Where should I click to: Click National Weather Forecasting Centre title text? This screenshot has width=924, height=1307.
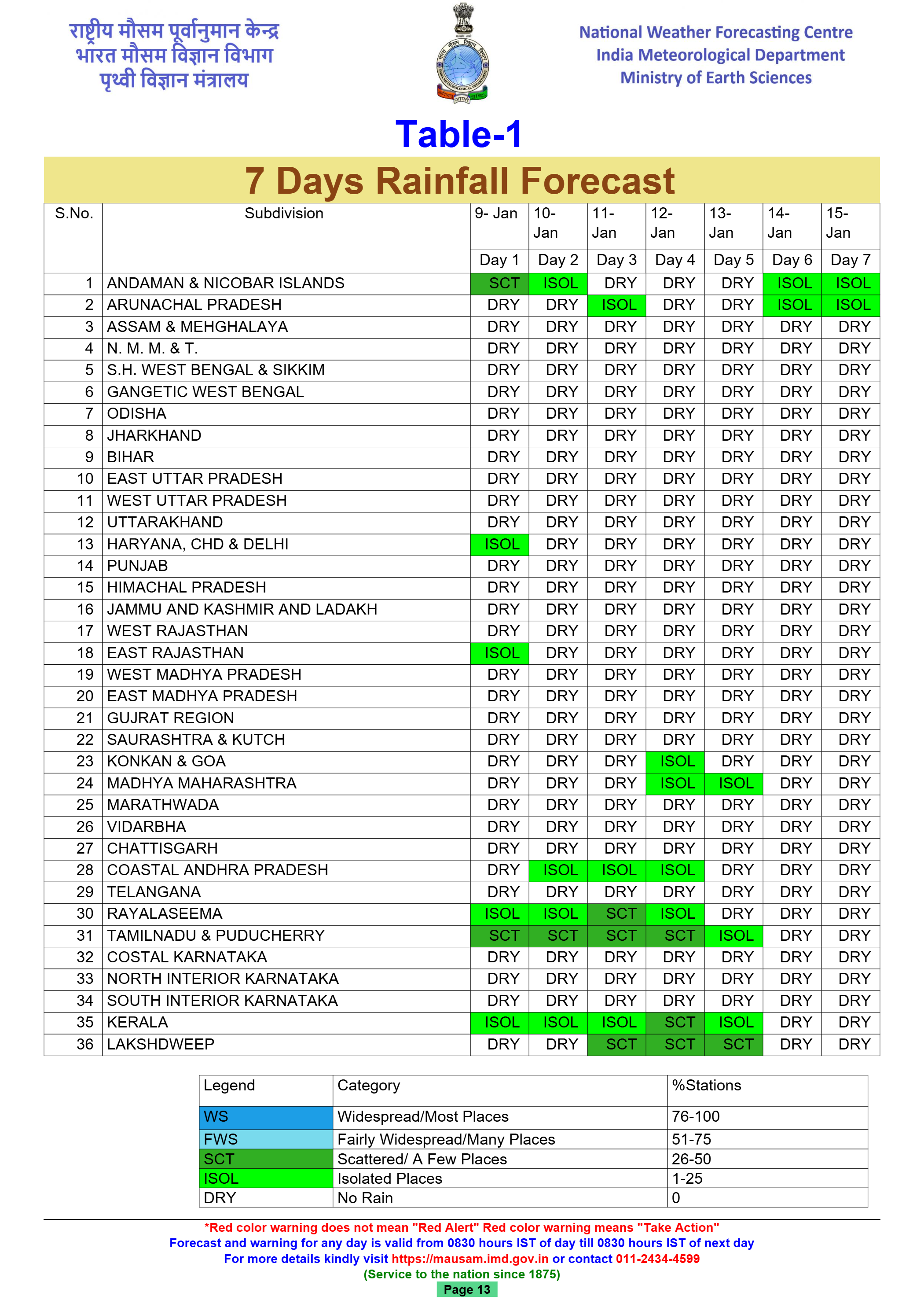tap(715, 33)
